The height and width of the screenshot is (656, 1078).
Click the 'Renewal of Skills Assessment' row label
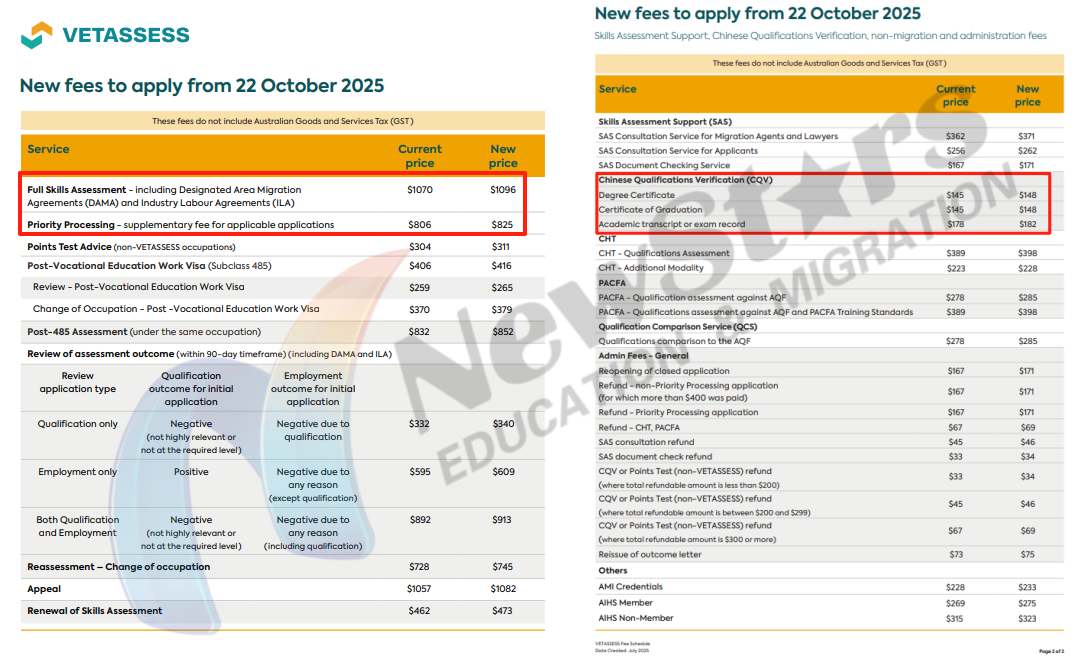[x=95, y=611]
